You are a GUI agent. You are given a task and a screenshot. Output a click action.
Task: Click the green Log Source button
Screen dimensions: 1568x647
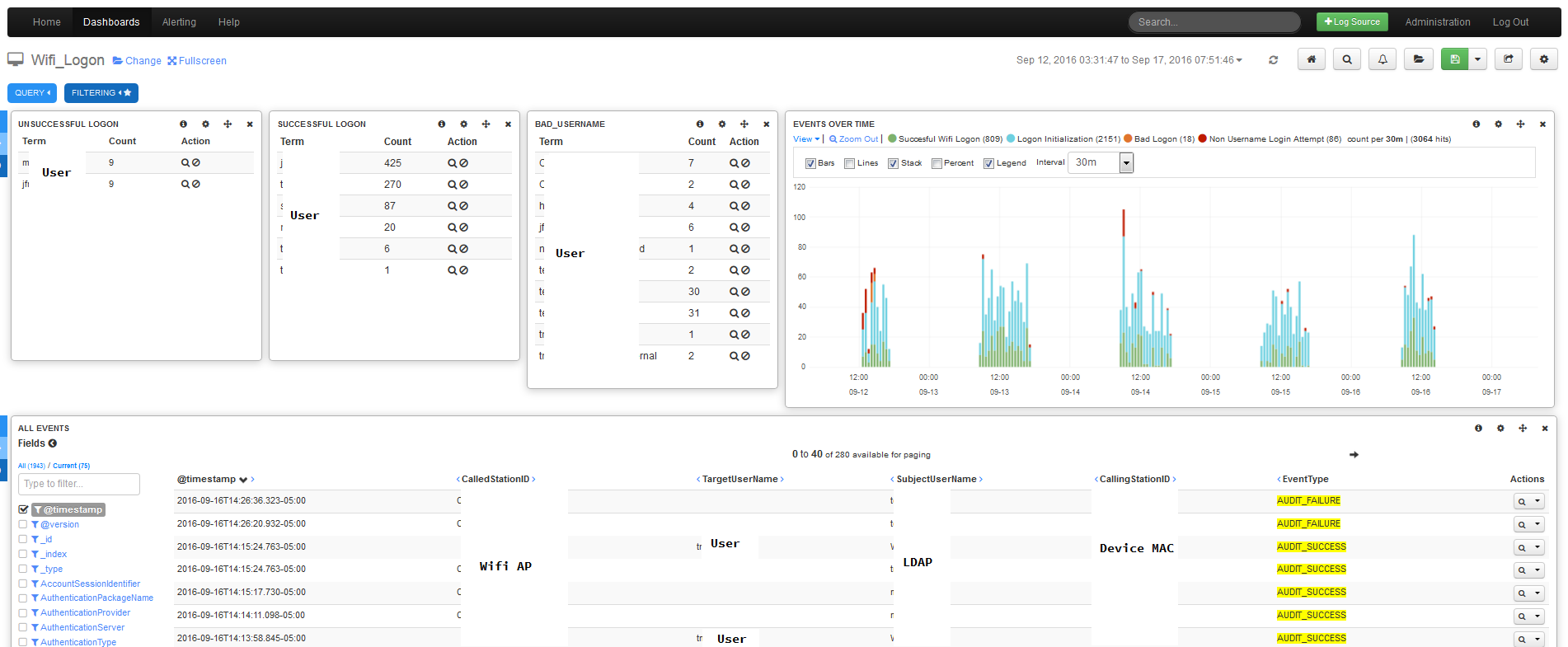pos(1352,22)
